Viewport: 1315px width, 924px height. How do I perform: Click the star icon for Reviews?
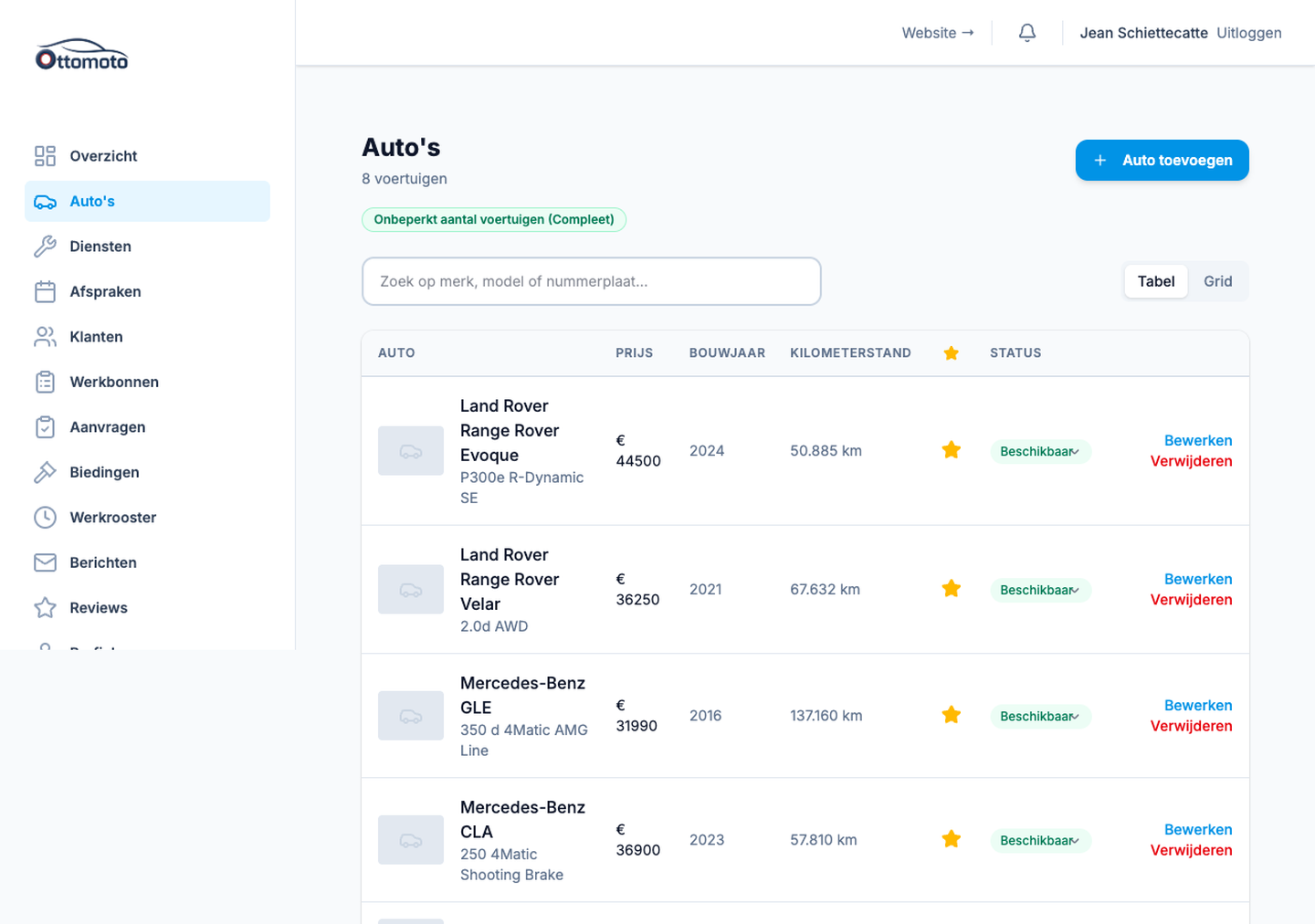click(x=45, y=608)
